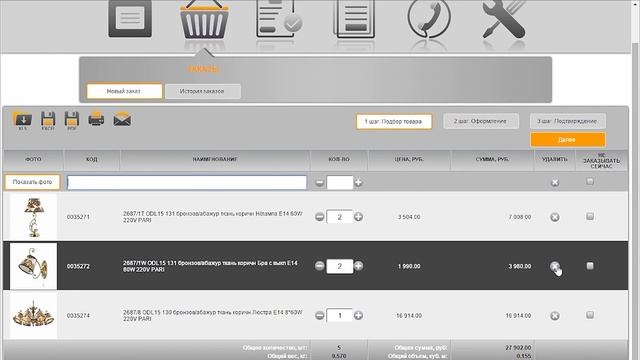Click quantity field for item 0035272
Image resolution: width=640 pixels, height=360 pixels.
tap(340, 266)
